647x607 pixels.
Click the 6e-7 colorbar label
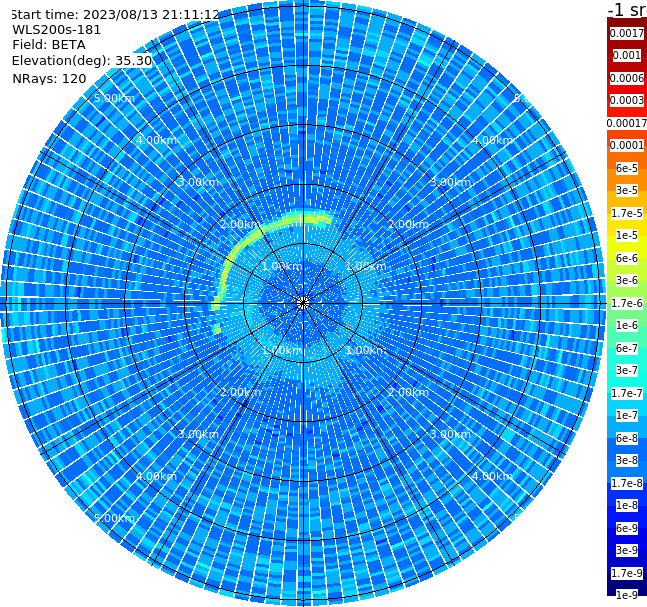click(x=627, y=348)
